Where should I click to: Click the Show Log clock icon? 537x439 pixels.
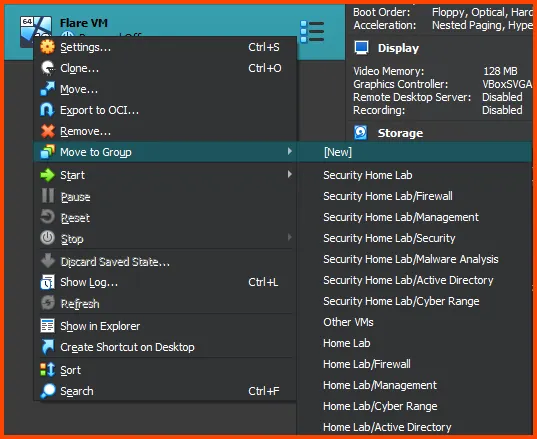coord(47,282)
